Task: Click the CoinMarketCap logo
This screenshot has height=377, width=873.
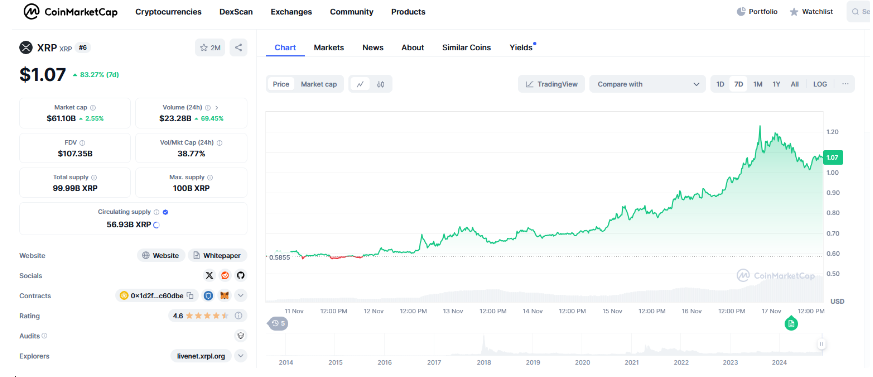Action: pos(71,11)
